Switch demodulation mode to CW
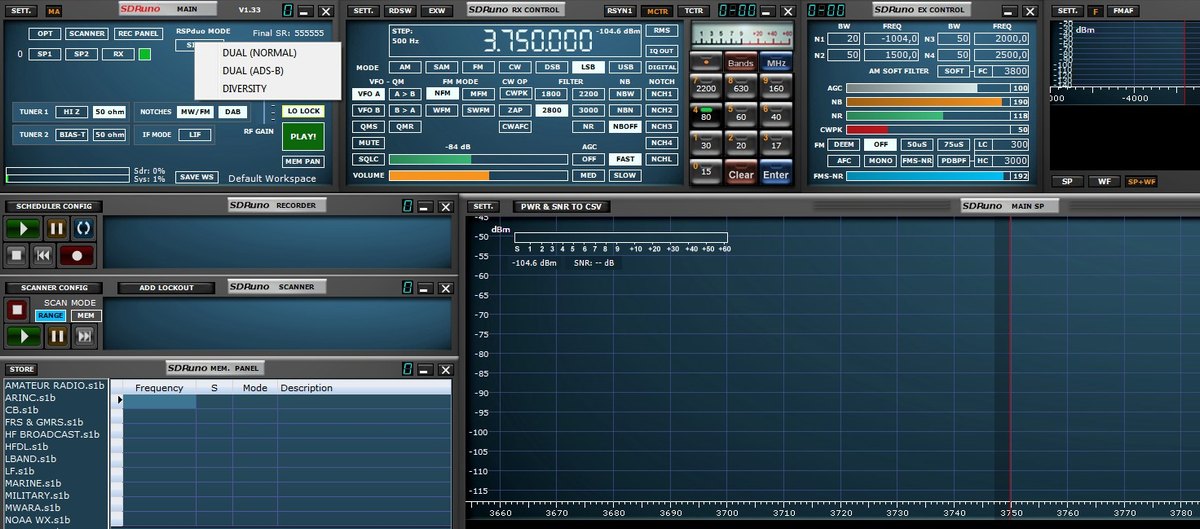The height and width of the screenshot is (529, 1200). 515,67
